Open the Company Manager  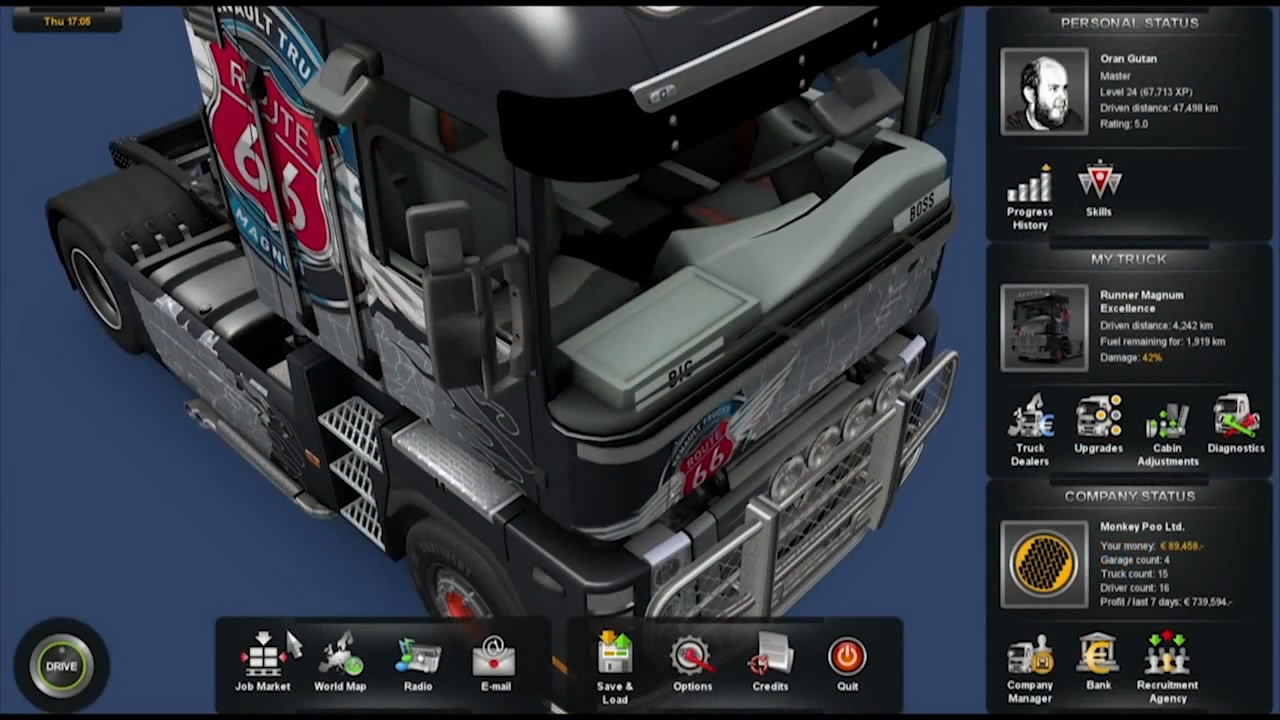pos(1030,660)
